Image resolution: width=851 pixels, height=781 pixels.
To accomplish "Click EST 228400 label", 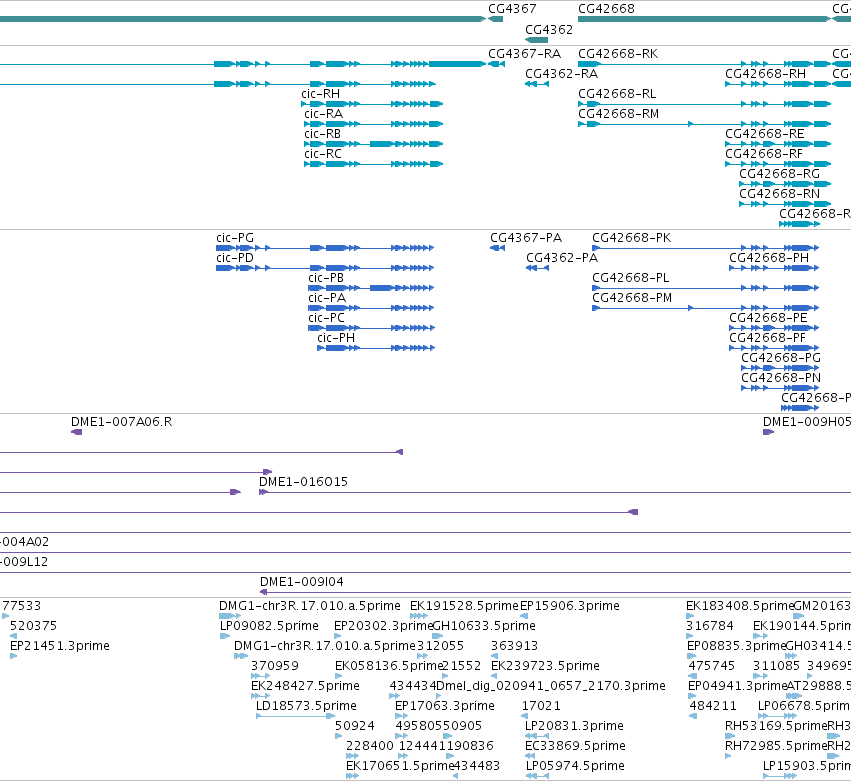I will tap(370, 746).
